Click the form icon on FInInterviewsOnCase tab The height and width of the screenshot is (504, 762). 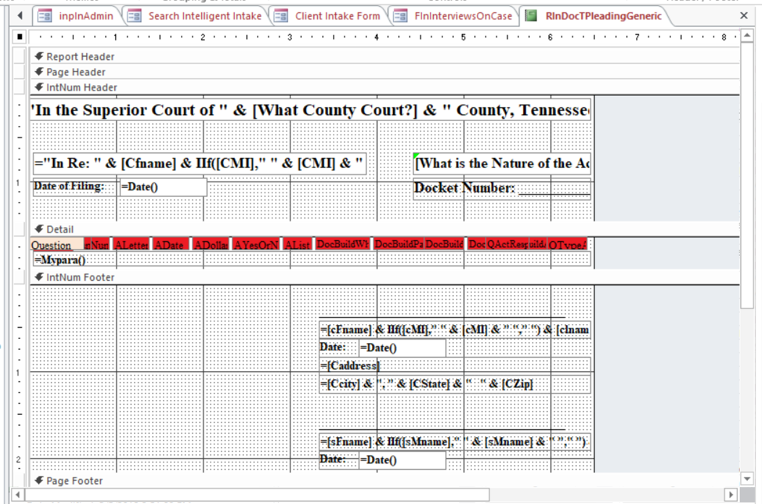400,16
